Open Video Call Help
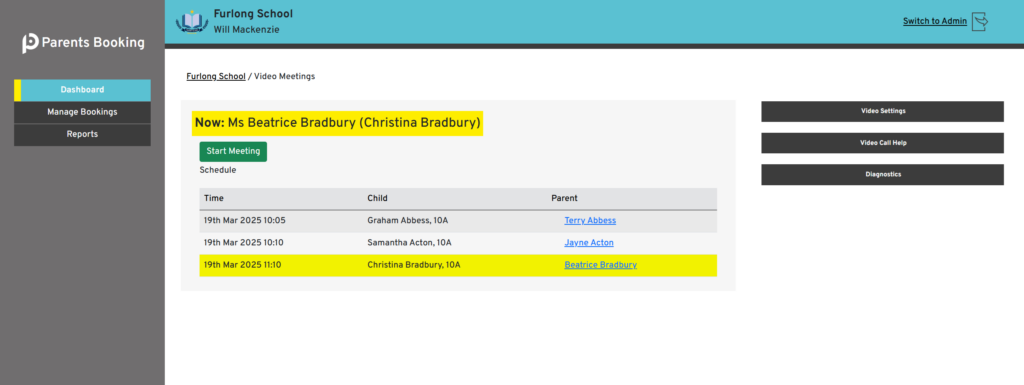 (x=882, y=143)
